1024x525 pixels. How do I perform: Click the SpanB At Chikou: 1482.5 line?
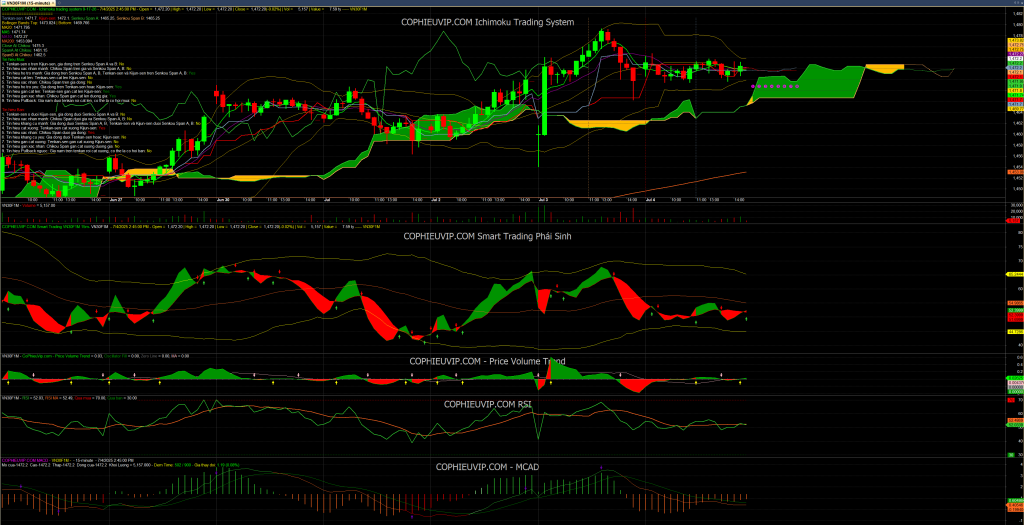point(24,55)
